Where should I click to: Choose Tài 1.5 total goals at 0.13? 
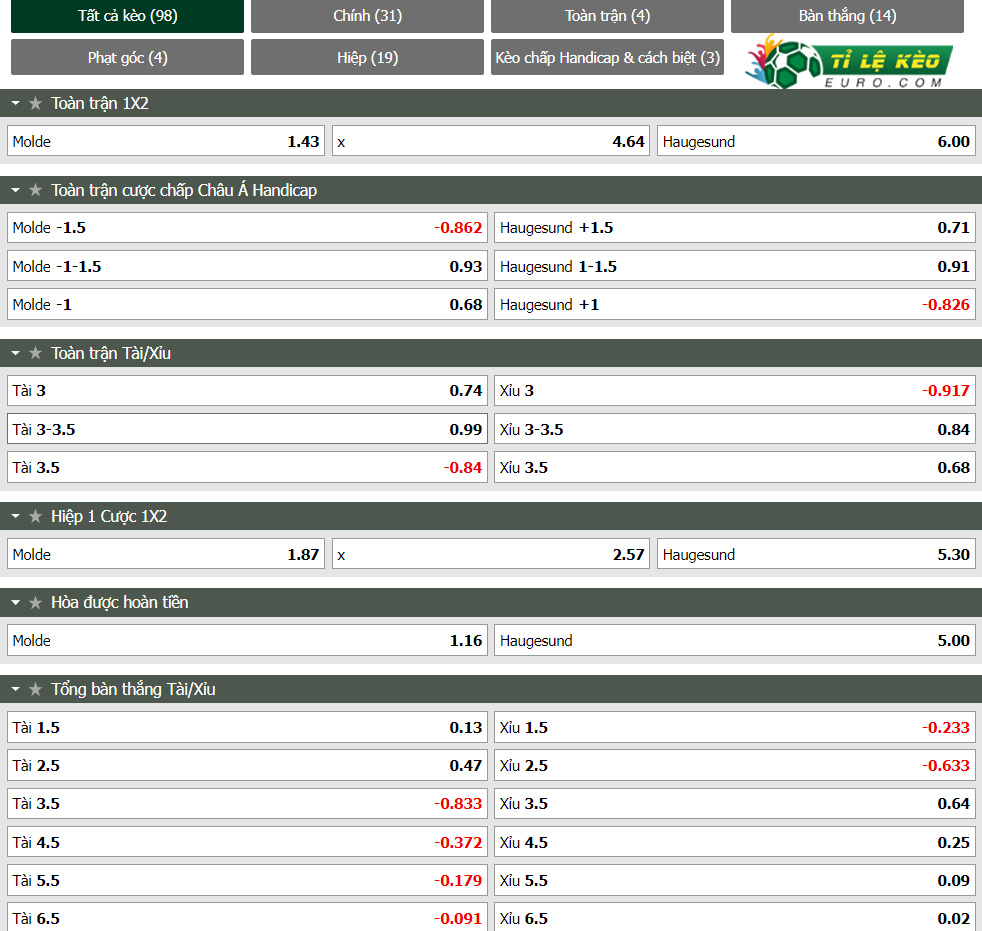(x=247, y=728)
